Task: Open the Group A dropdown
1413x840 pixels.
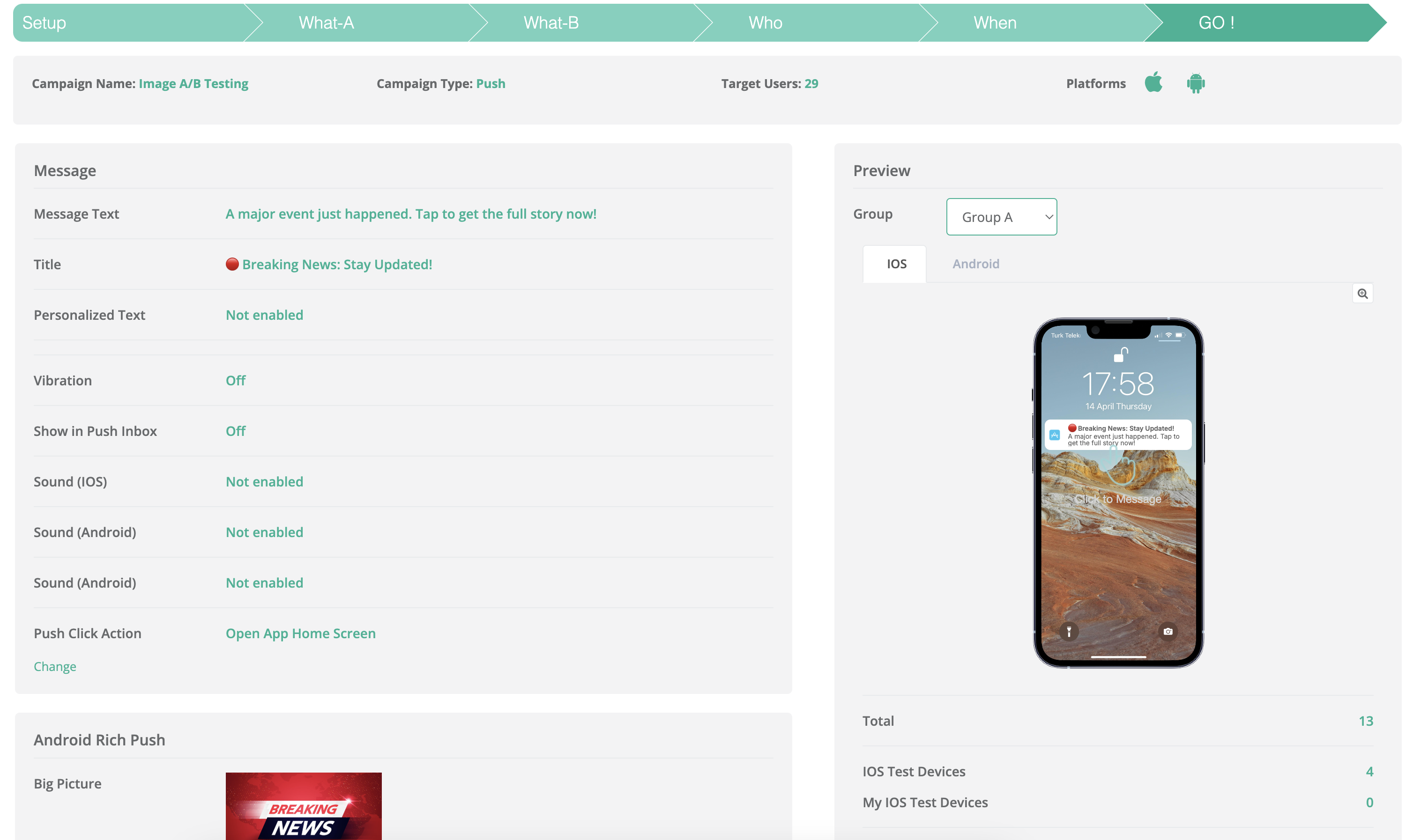Action: pyautogui.click(x=1001, y=217)
